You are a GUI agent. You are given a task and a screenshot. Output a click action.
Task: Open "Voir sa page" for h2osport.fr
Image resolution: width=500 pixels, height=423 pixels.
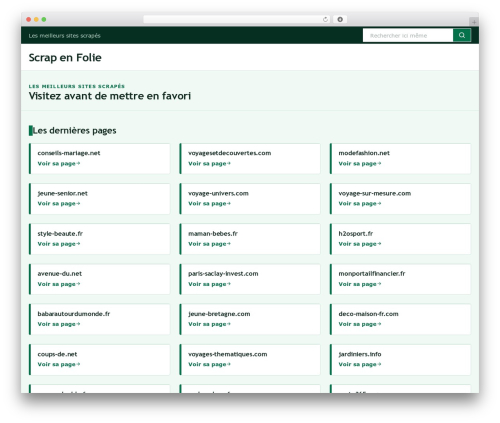click(x=360, y=244)
